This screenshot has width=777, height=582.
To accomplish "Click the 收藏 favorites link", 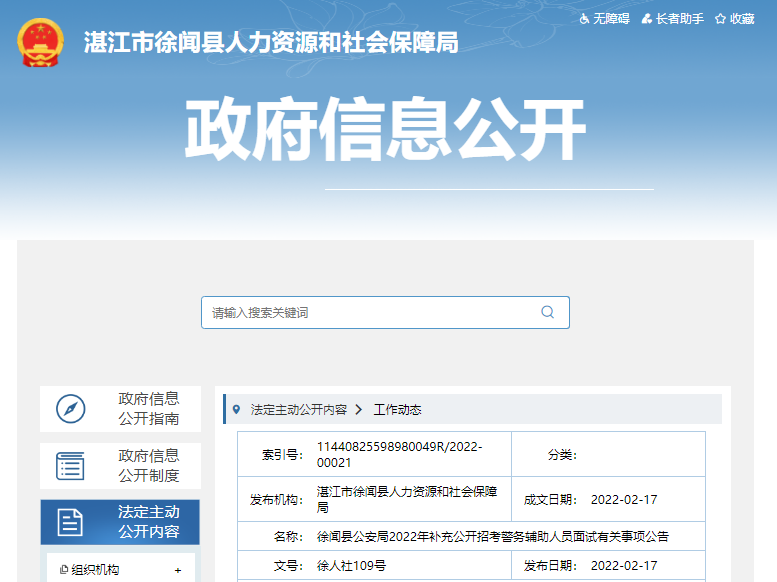I will coord(742,19).
